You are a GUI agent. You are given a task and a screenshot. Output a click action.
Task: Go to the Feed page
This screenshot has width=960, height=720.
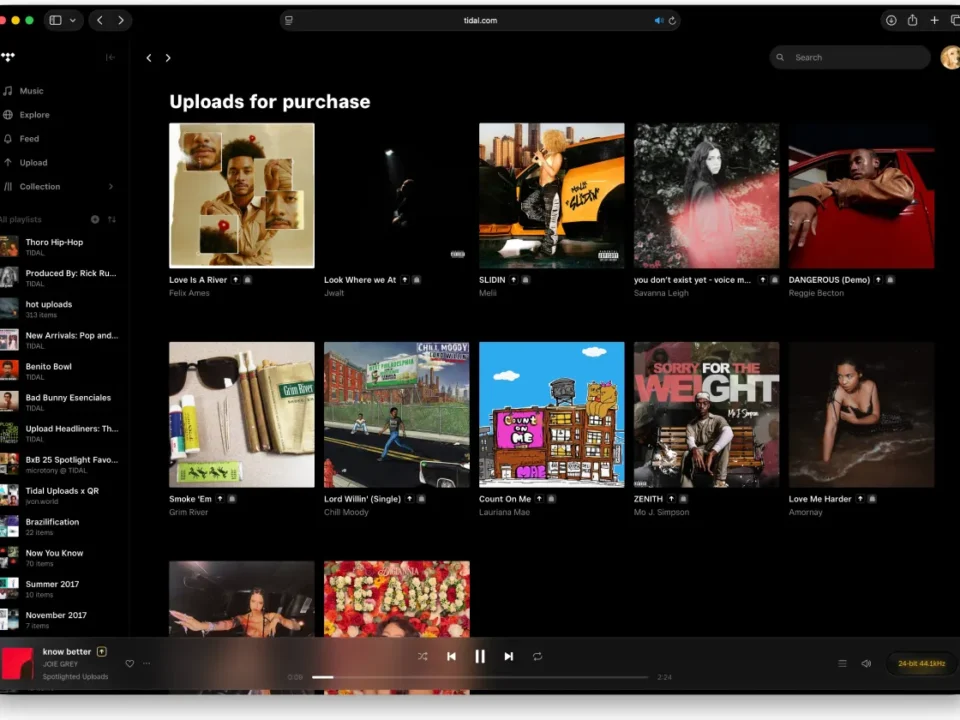29,139
